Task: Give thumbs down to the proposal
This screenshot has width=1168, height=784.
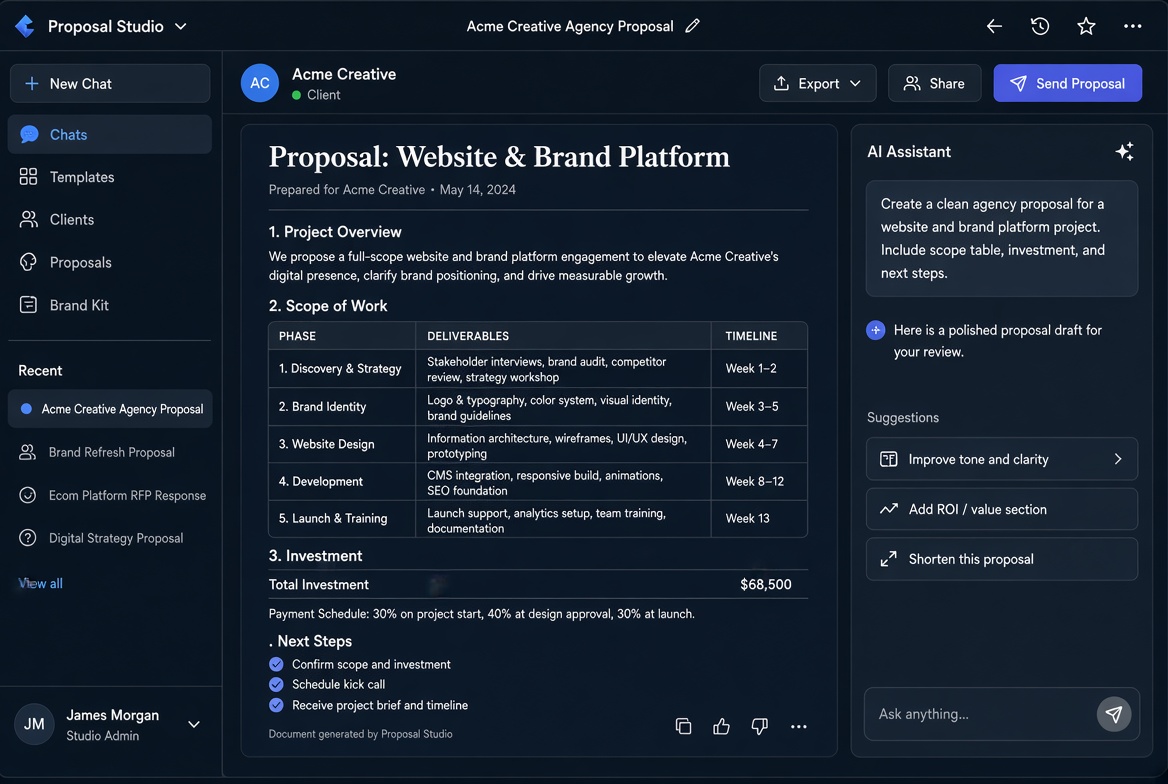Action: click(x=759, y=726)
